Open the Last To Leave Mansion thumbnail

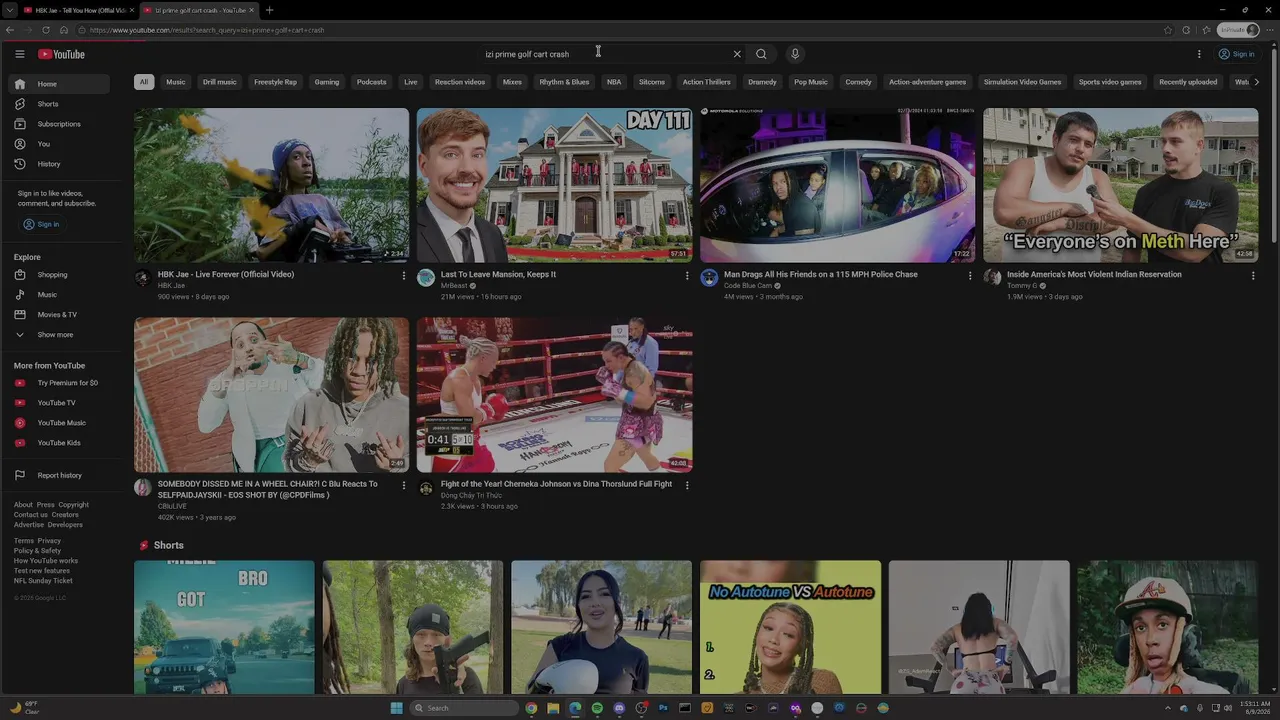(x=554, y=185)
